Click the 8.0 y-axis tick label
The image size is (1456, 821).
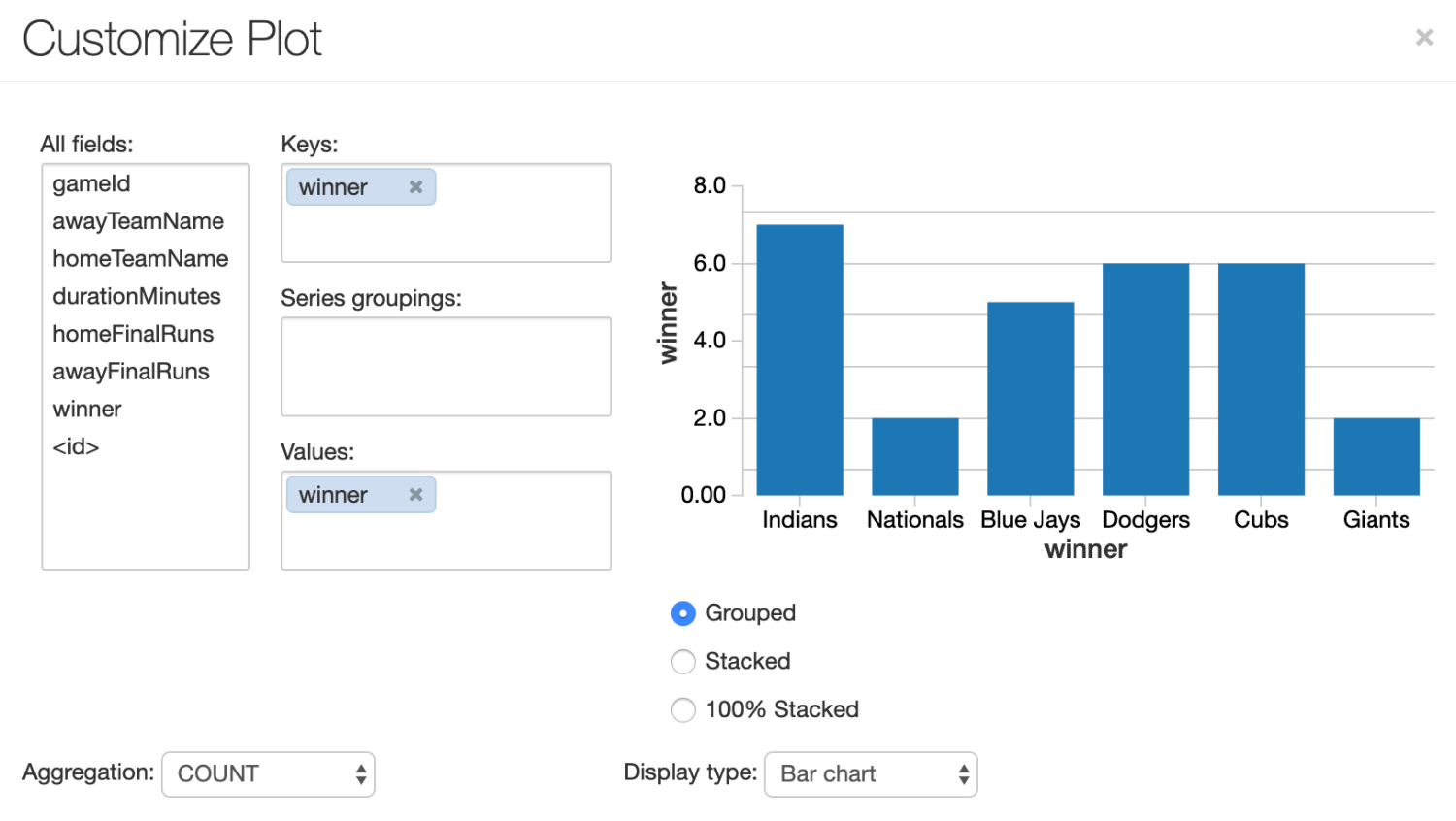pyautogui.click(x=710, y=186)
